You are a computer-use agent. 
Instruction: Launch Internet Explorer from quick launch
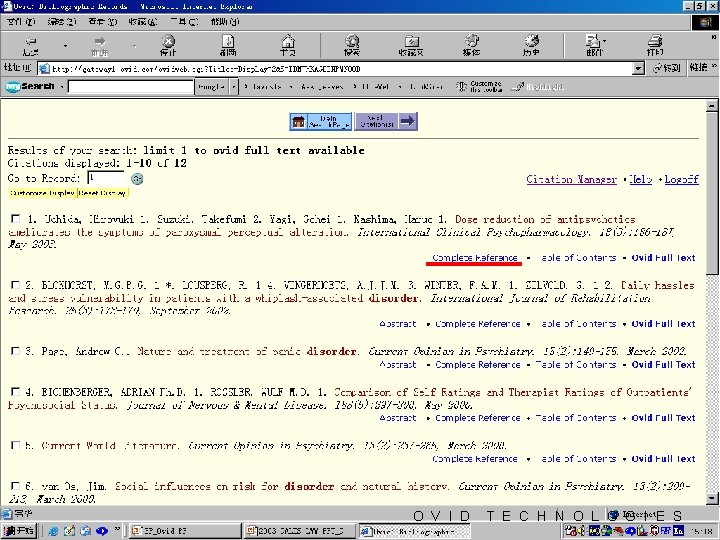pos(53,531)
